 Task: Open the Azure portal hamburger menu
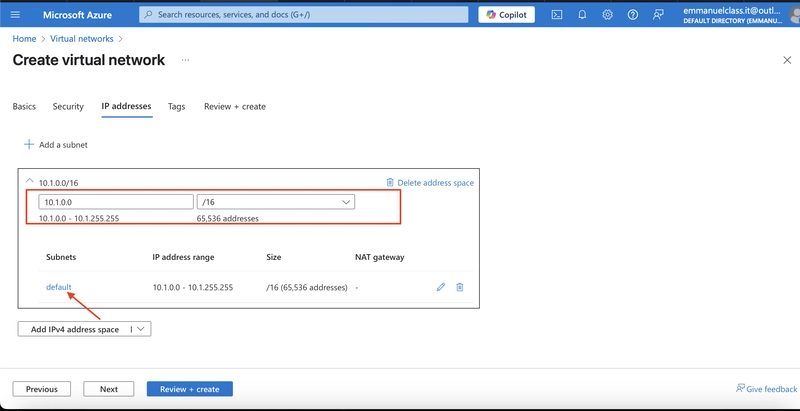pos(15,15)
